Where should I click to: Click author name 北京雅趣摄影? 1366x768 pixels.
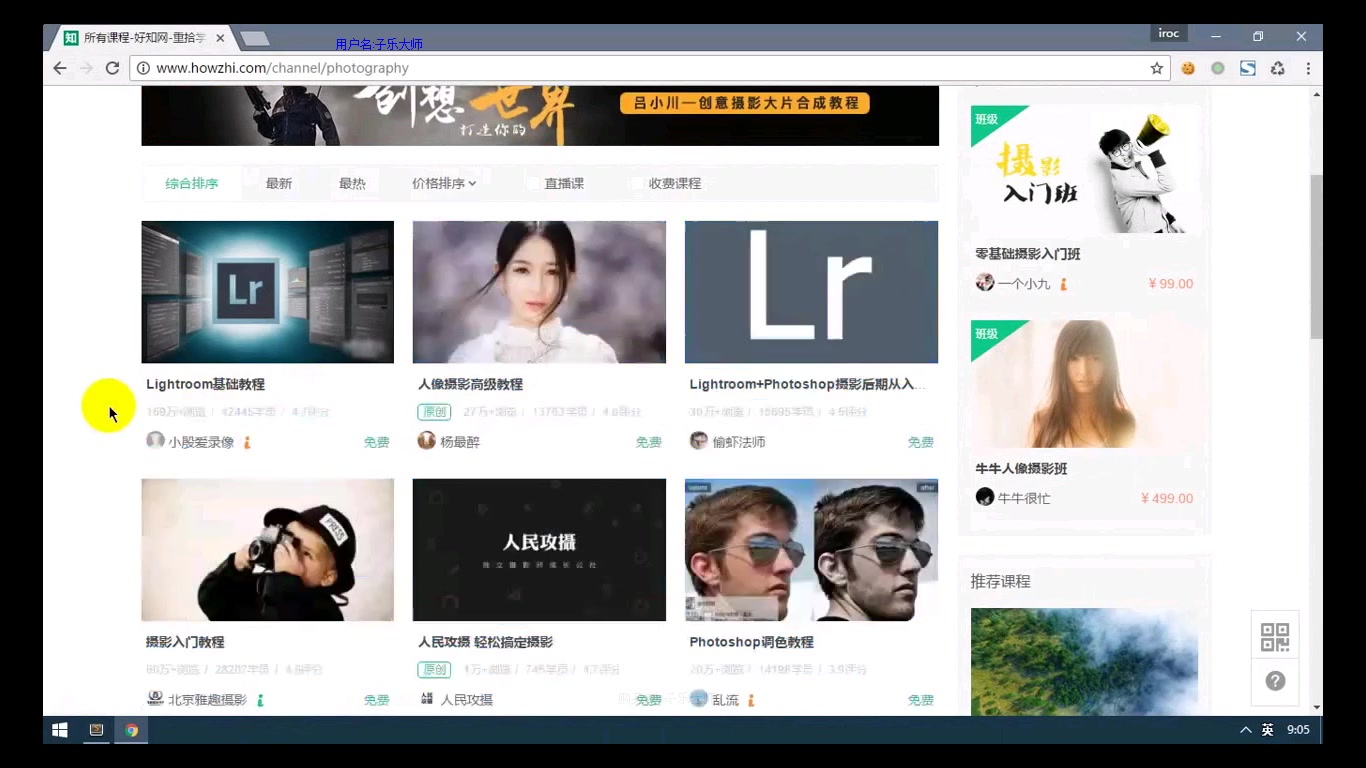(x=208, y=700)
